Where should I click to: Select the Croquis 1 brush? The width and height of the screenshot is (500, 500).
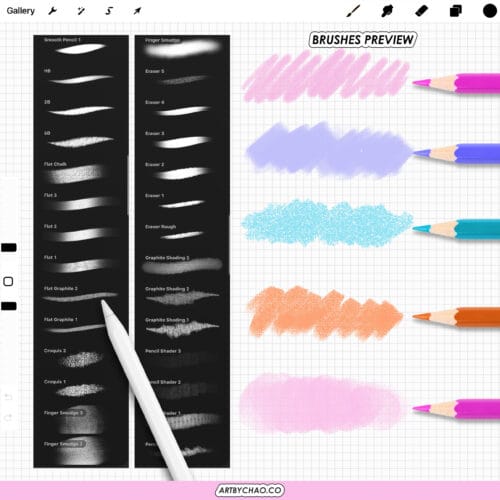(81, 388)
